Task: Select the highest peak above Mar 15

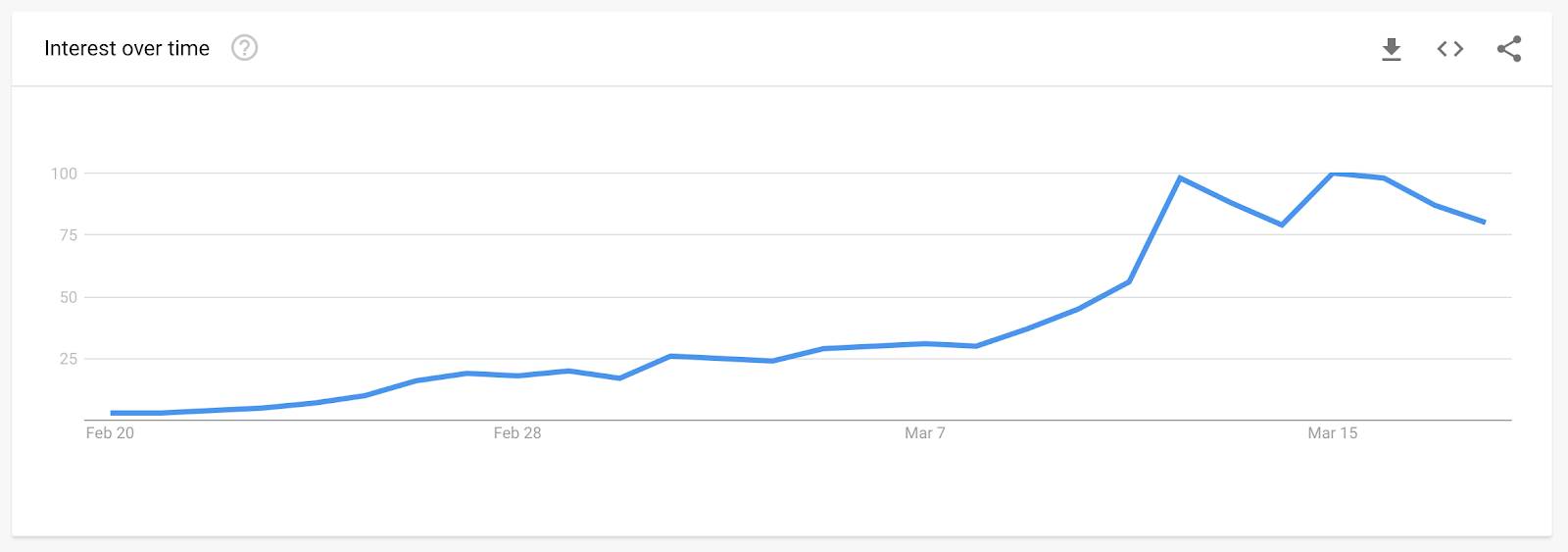Action: coord(1333,174)
